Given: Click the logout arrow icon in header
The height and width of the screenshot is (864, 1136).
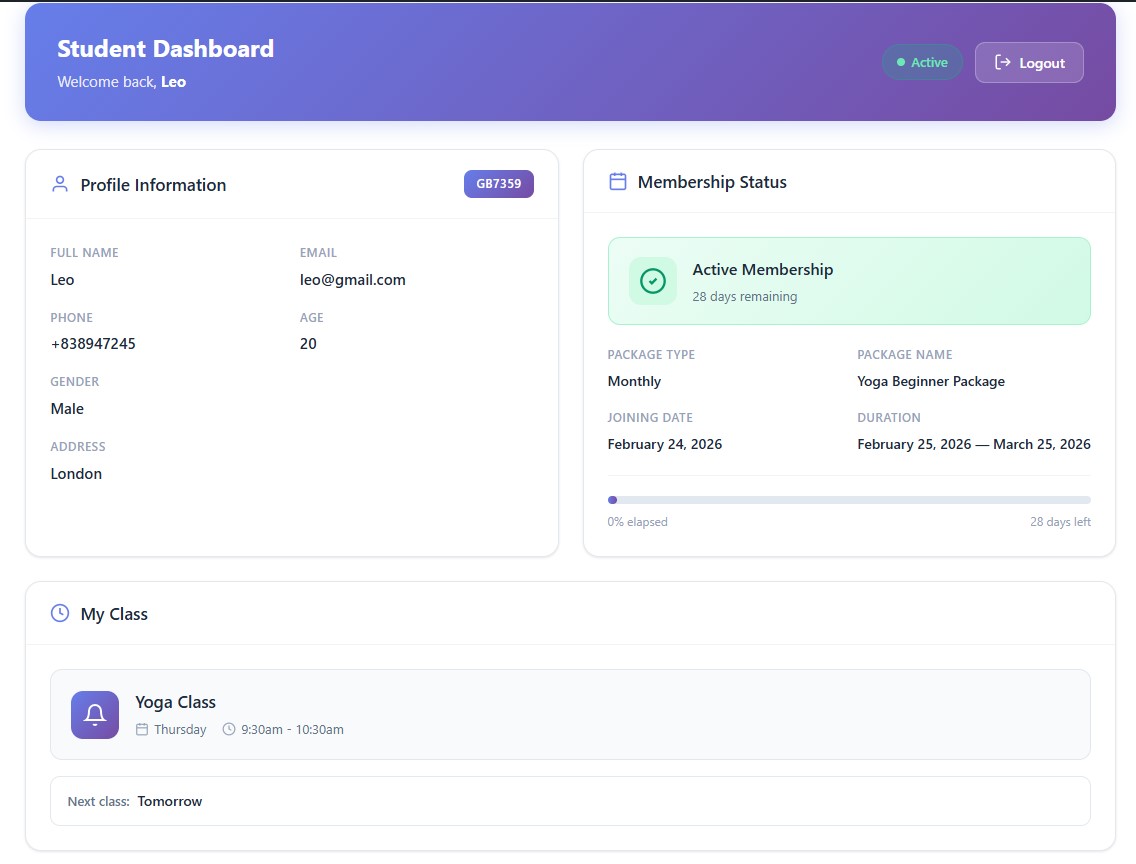Looking at the screenshot, I should point(1002,63).
